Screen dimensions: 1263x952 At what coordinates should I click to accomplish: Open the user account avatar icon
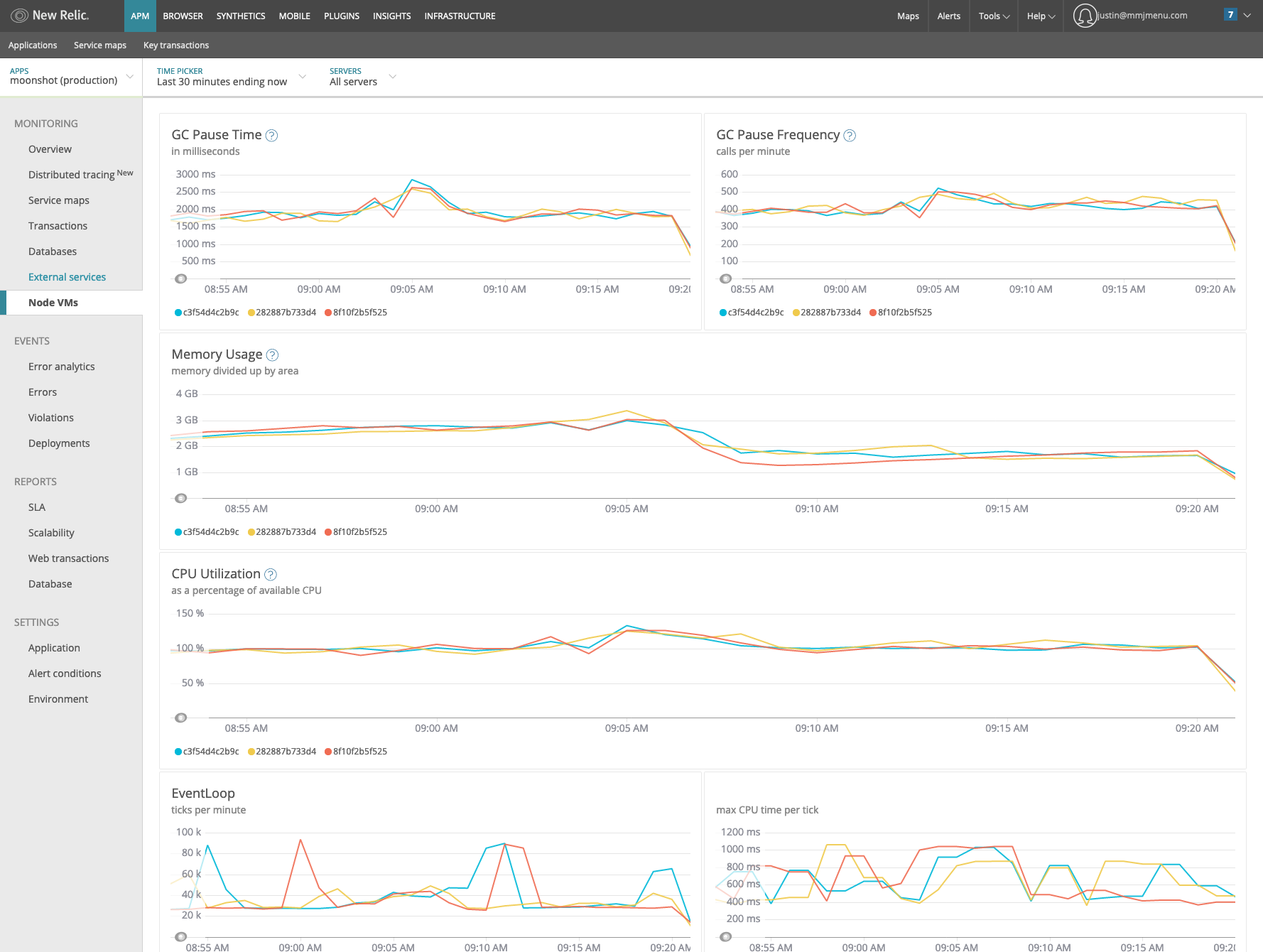click(1085, 16)
